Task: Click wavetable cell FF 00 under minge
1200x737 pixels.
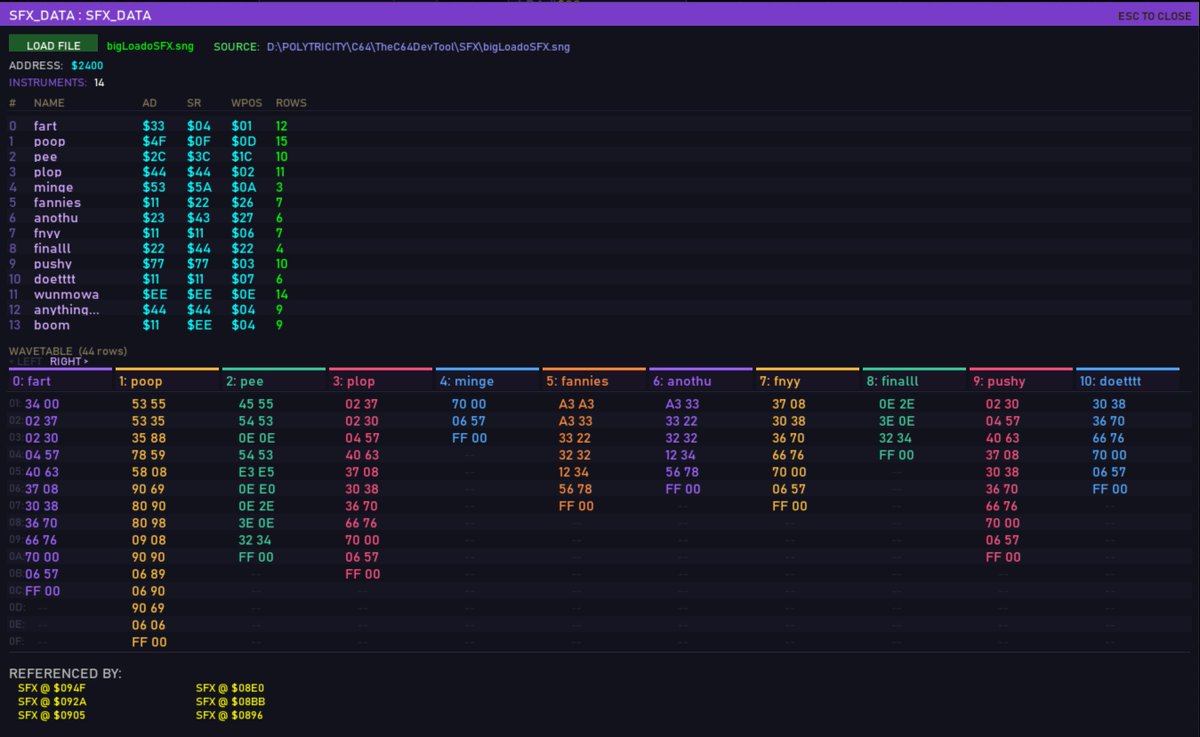Action: (470, 438)
